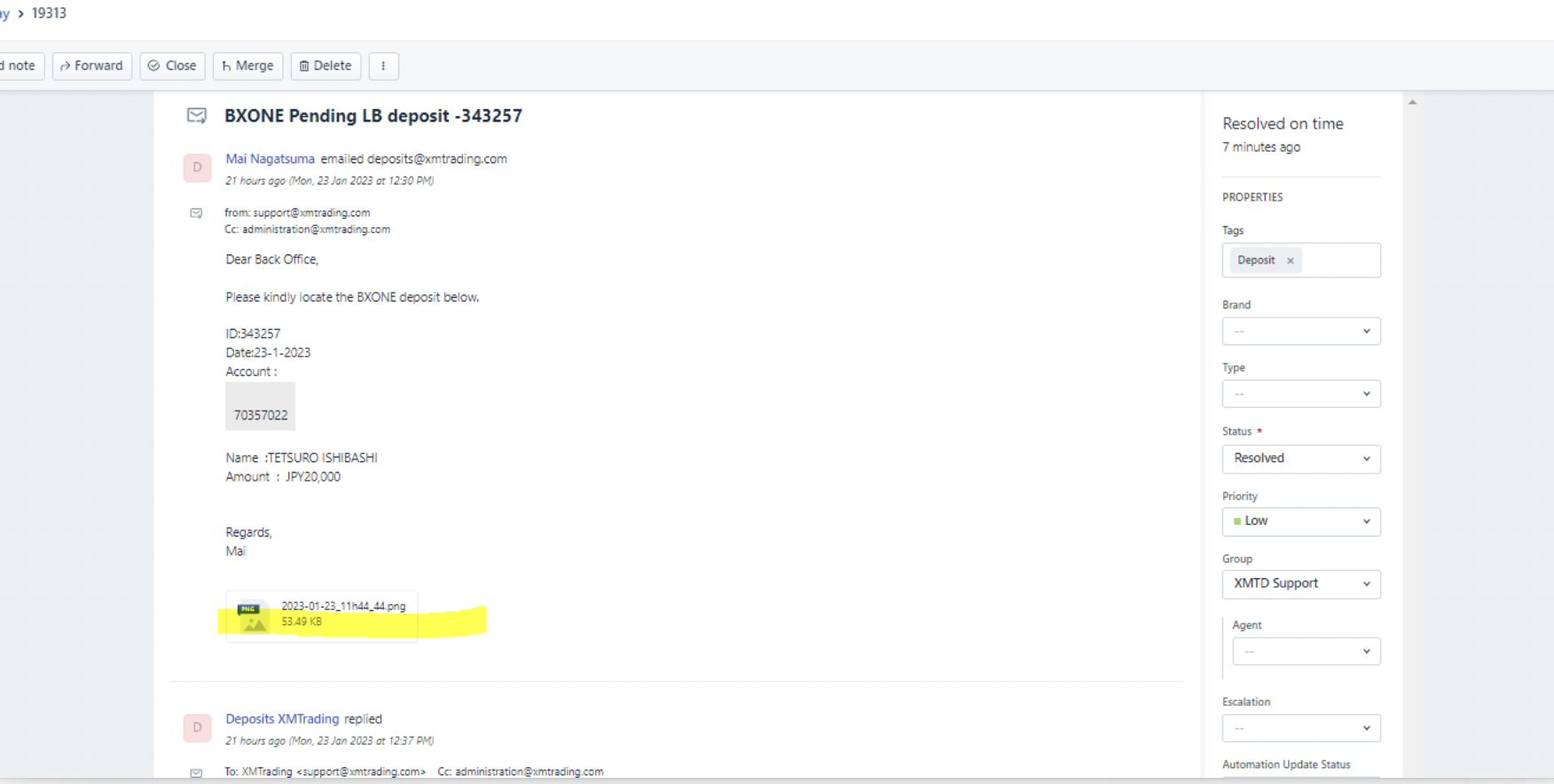Screen dimensions: 1554x784
Task: Open the more options kebab menu
Action: 383,66
